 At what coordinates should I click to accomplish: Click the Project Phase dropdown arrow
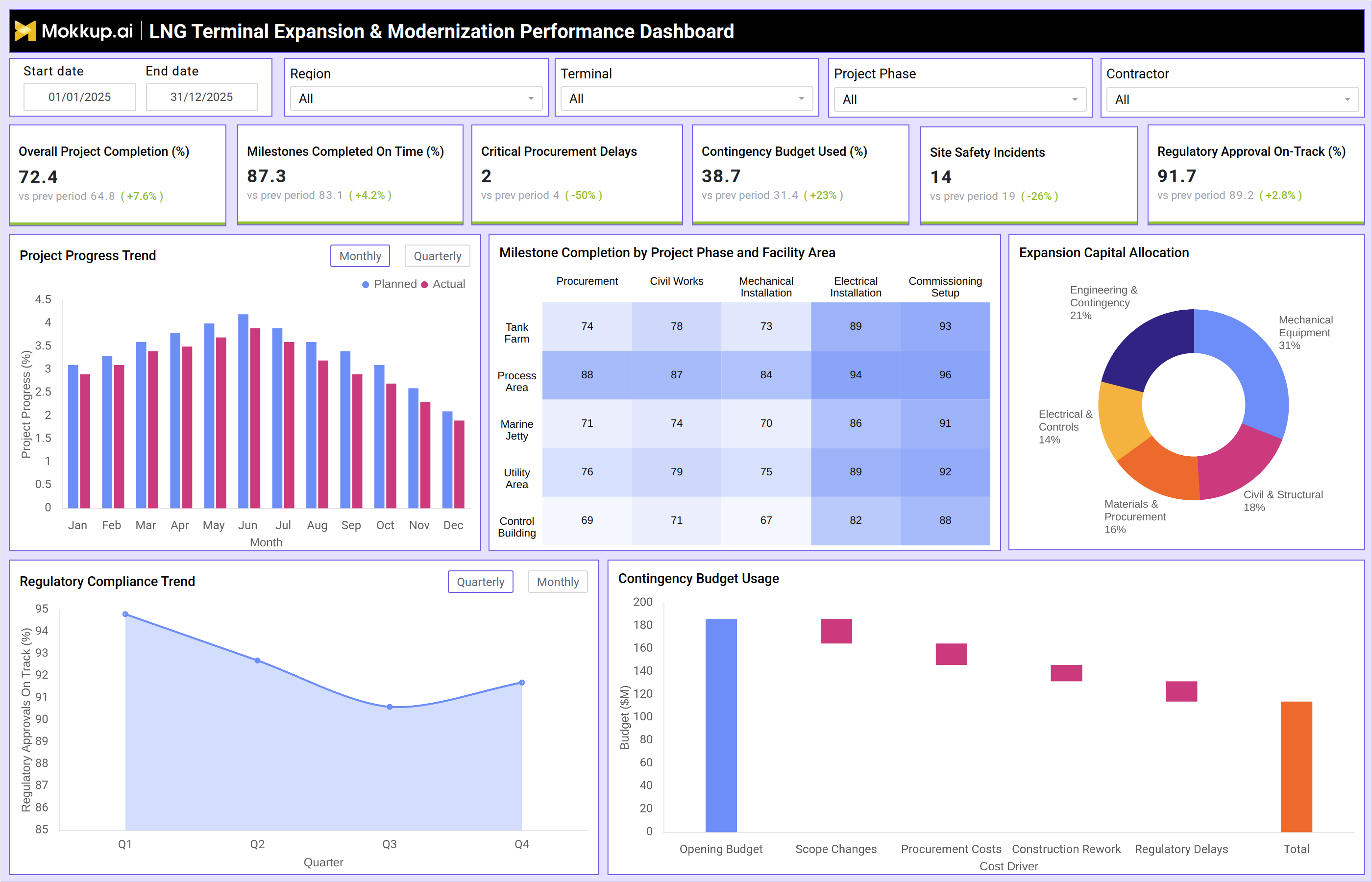[1075, 99]
